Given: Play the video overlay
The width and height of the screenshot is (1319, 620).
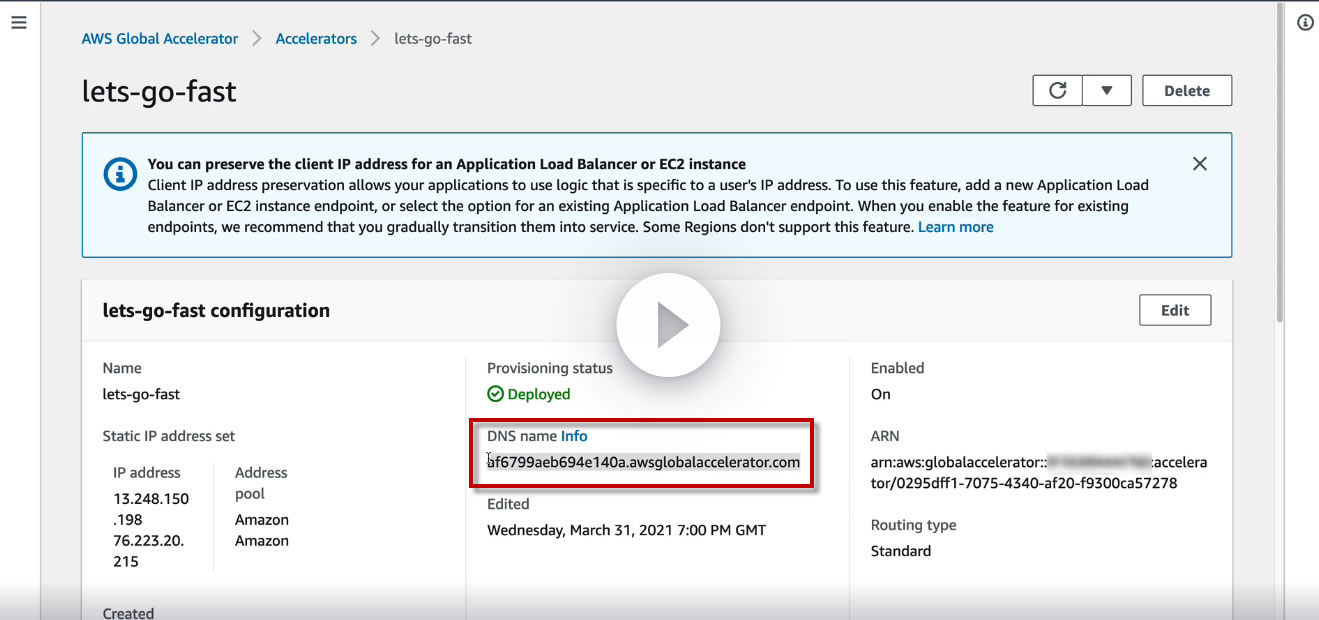Looking at the screenshot, I should point(668,325).
